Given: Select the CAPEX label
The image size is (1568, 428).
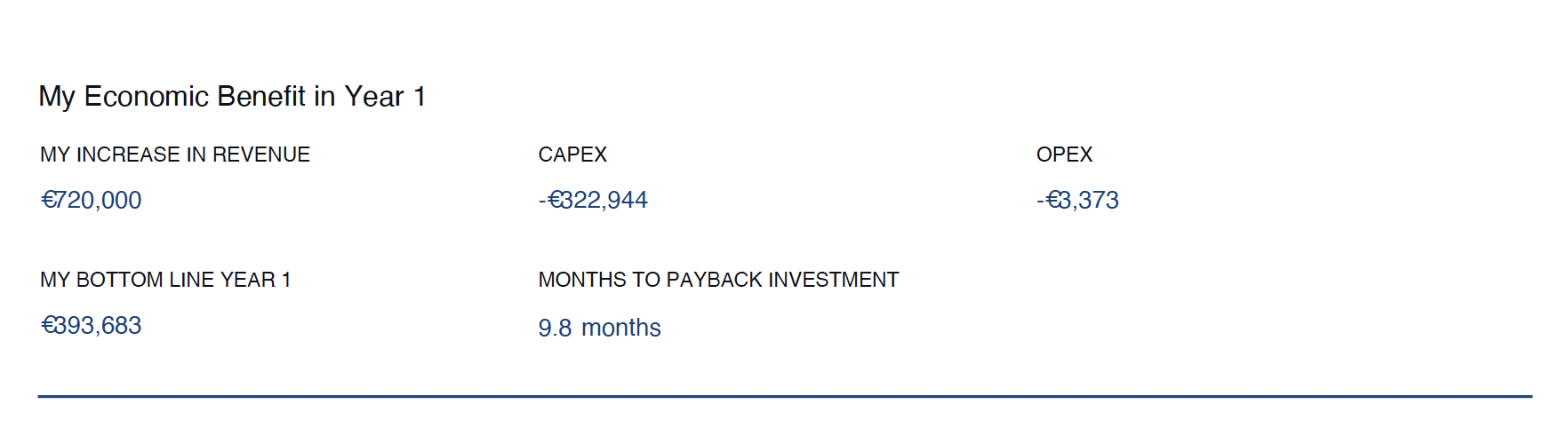Looking at the screenshot, I should [572, 155].
